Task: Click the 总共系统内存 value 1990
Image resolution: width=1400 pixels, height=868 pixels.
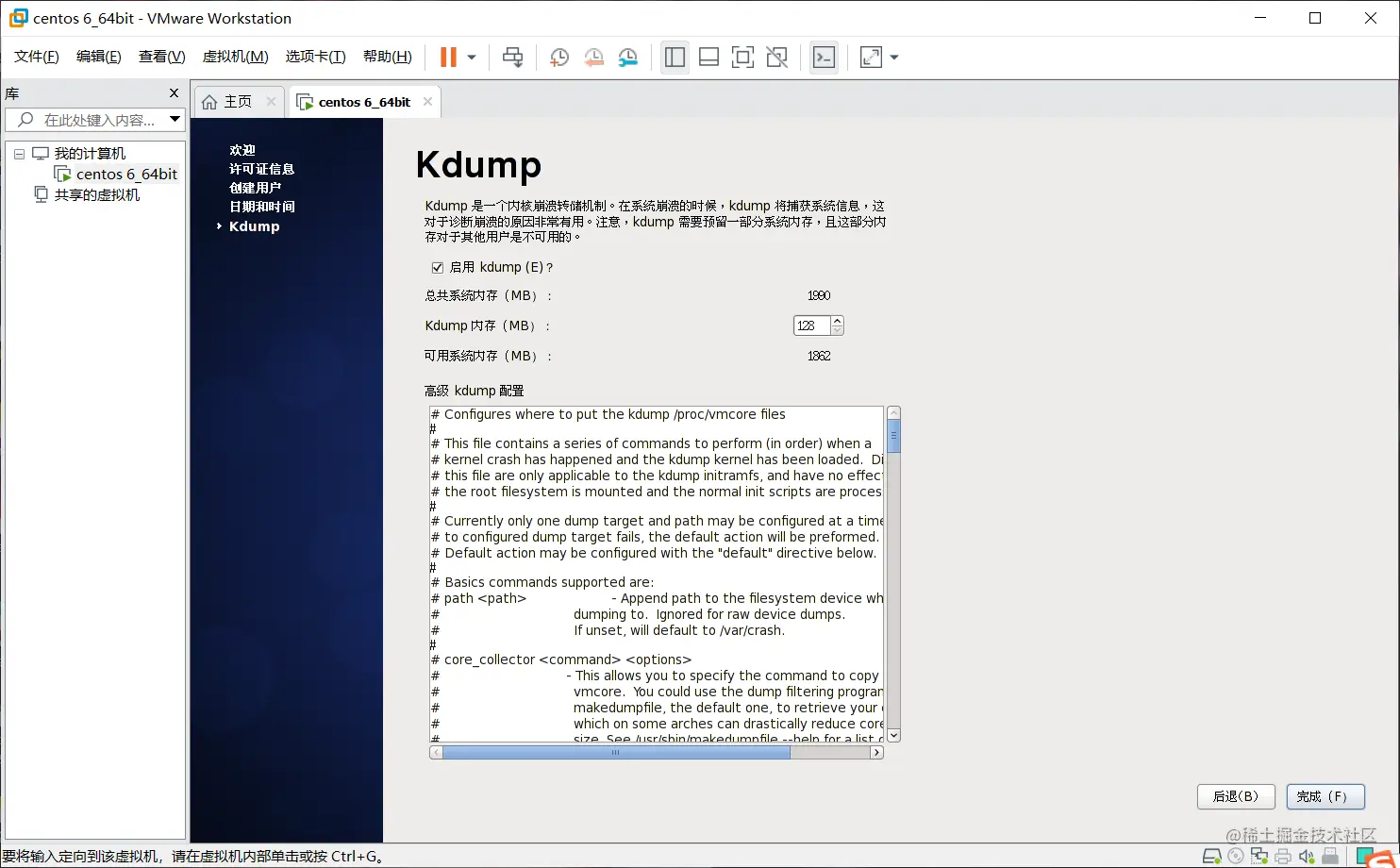Action: pyautogui.click(x=819, y=295)
